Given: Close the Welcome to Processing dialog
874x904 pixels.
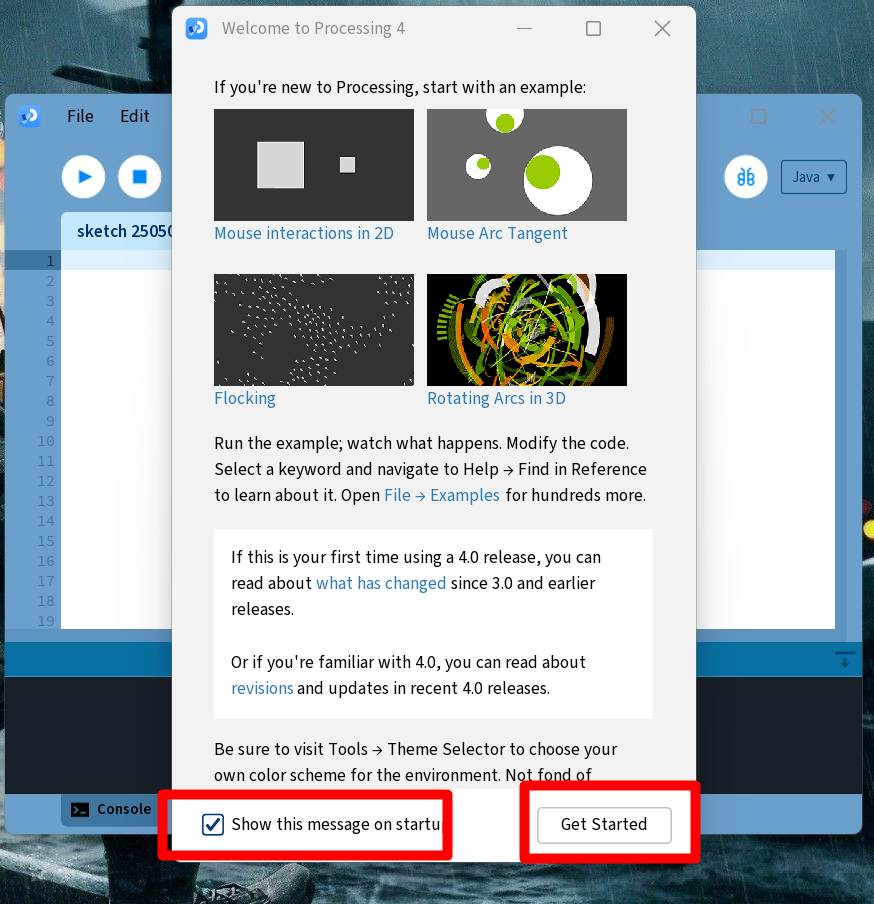Looking at the screenshot, I should (x=662, y=28).
